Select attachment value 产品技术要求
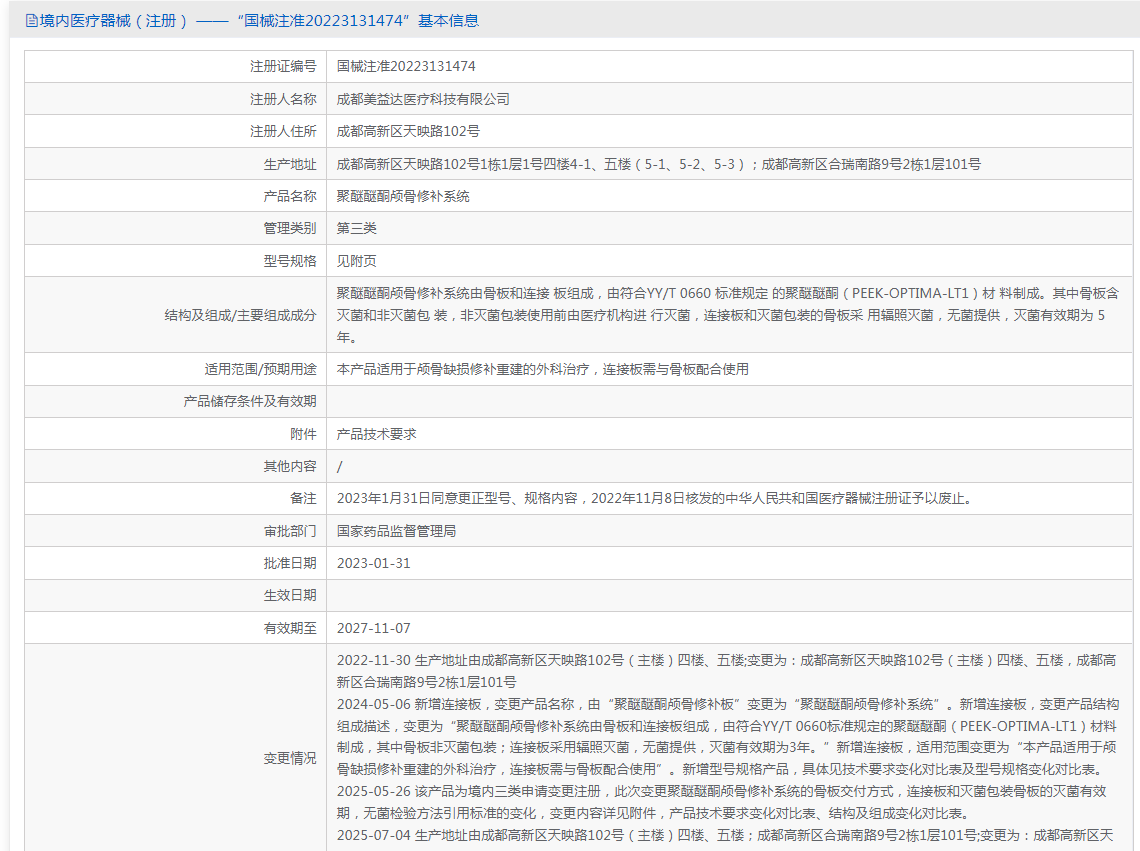The width and height of the screenshot is (1140, 851). pos(377,434)
